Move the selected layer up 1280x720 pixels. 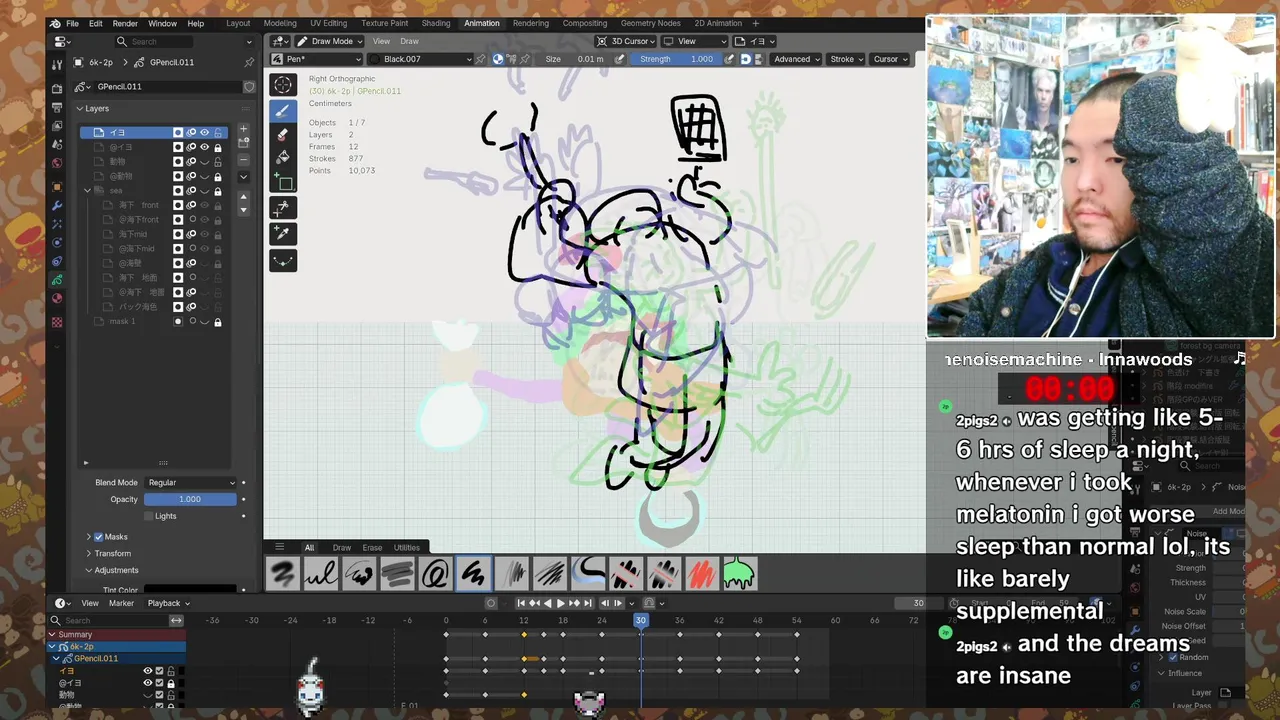243,197
